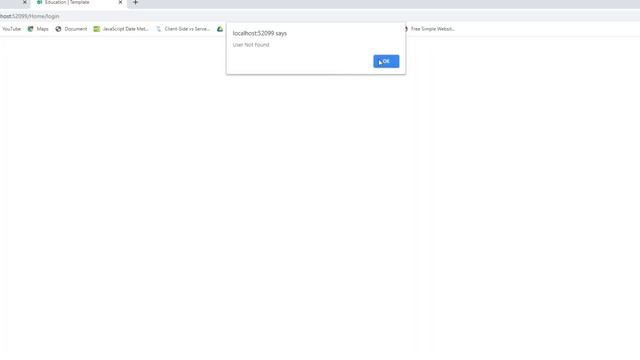Open the Free Simple Websit... bookmark
The width and height of the screenshot is (640, 360).
click(429, 29)
